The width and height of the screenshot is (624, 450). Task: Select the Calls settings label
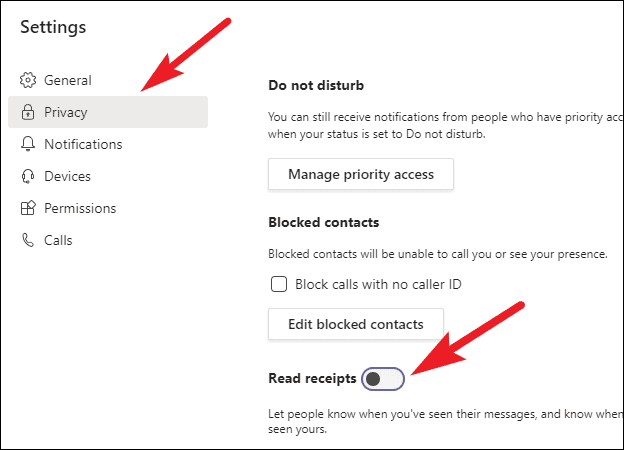point(58,240)
